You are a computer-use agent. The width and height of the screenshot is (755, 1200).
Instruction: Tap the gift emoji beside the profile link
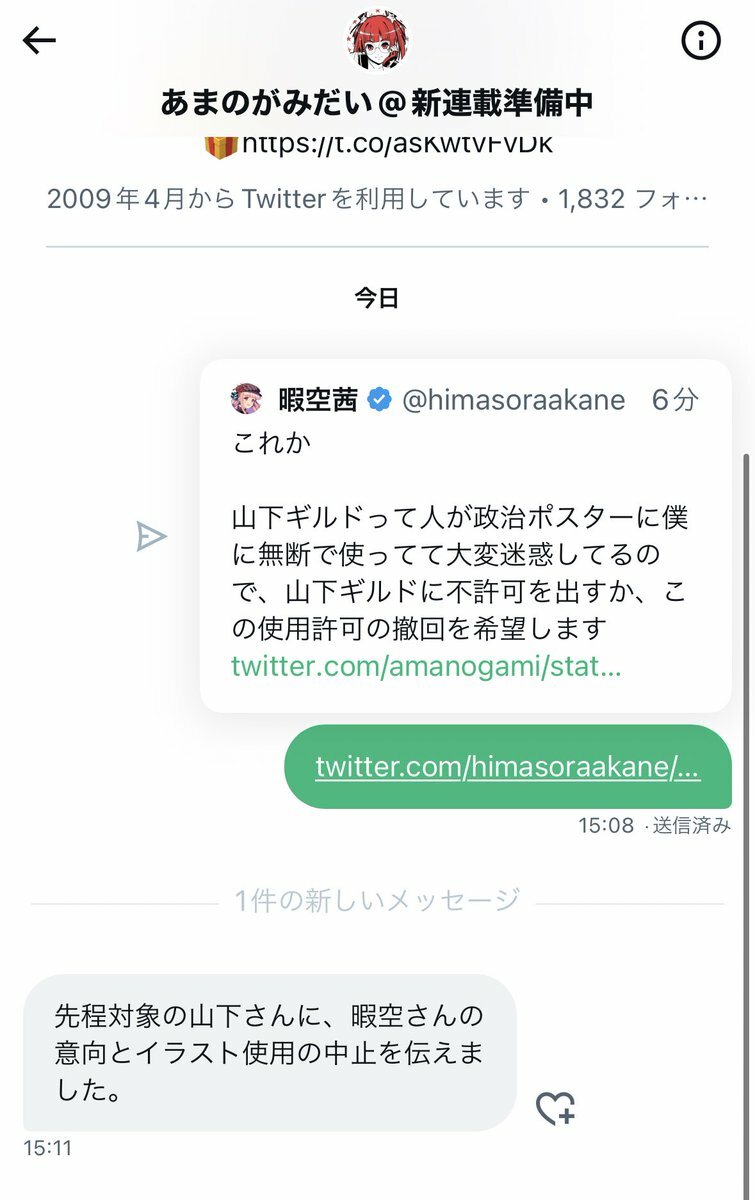click(219, 145)
